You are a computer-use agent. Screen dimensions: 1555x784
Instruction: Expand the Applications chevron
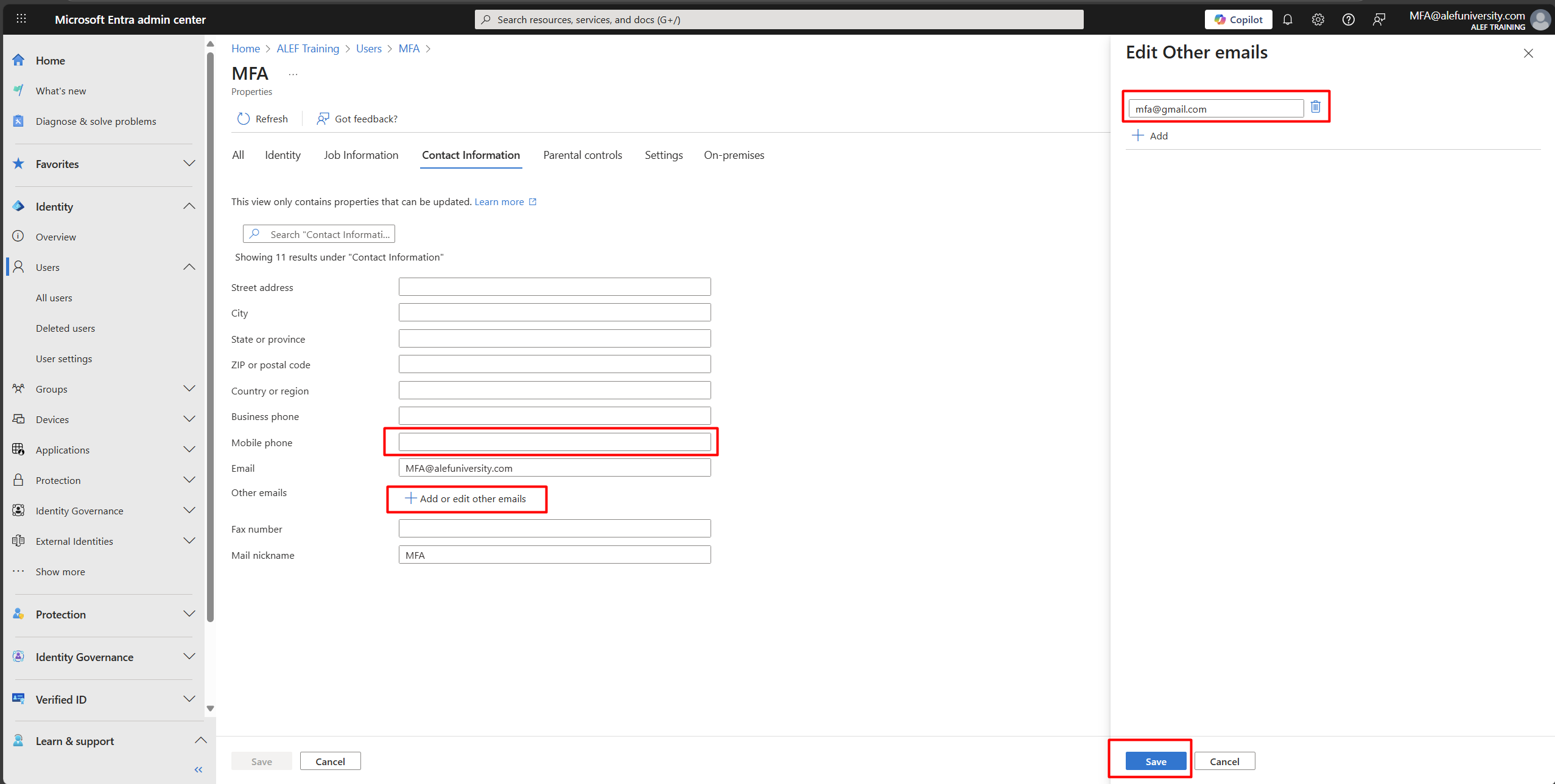[189, 449]
